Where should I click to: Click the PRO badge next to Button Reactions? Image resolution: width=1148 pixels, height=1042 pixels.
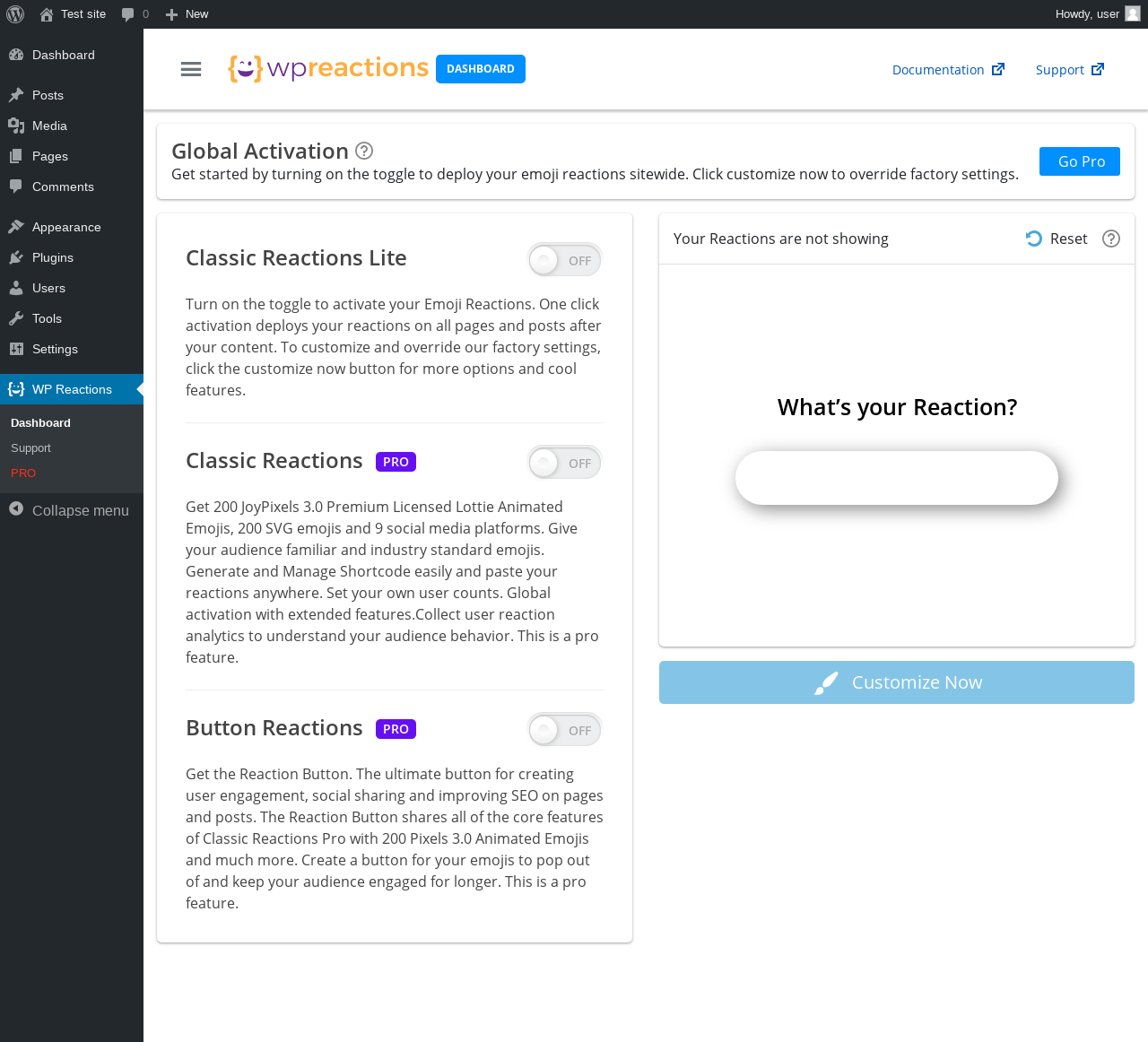point(396,729)
